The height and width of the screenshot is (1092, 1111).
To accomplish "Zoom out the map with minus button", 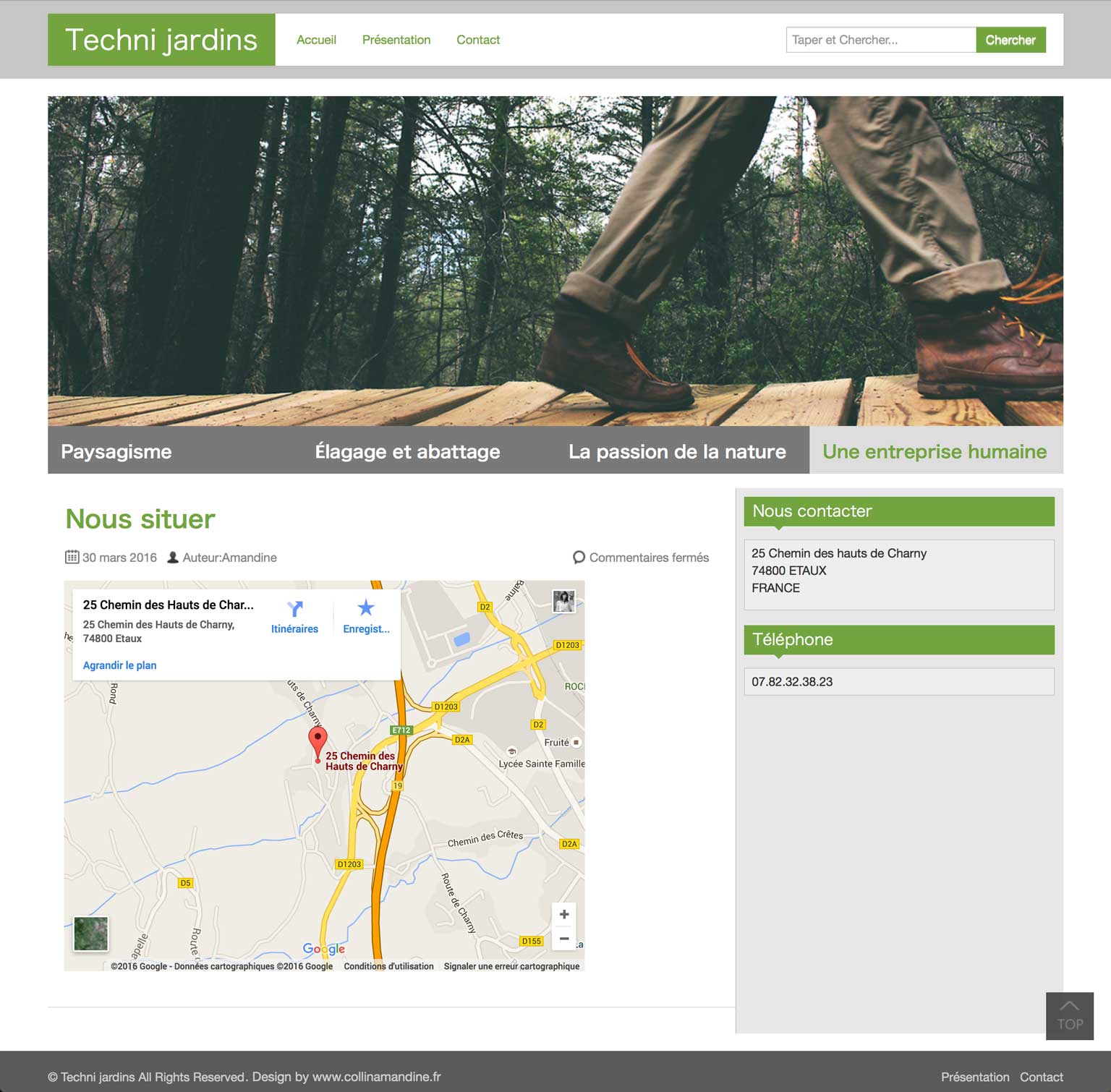I will coord(564,939).
